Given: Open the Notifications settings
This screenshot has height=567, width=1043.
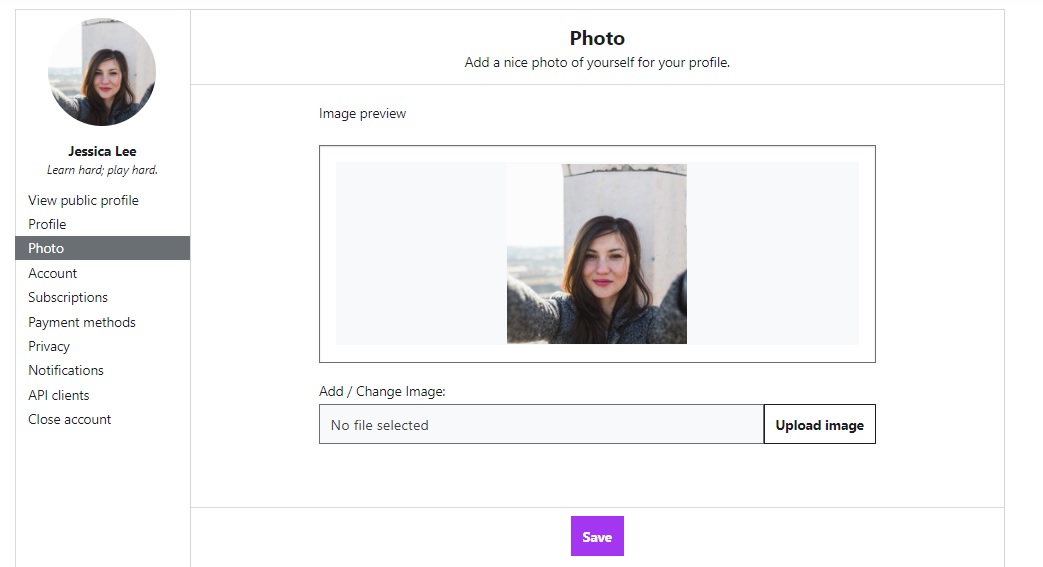Looking at the screenshot, I should coord(66,370).
